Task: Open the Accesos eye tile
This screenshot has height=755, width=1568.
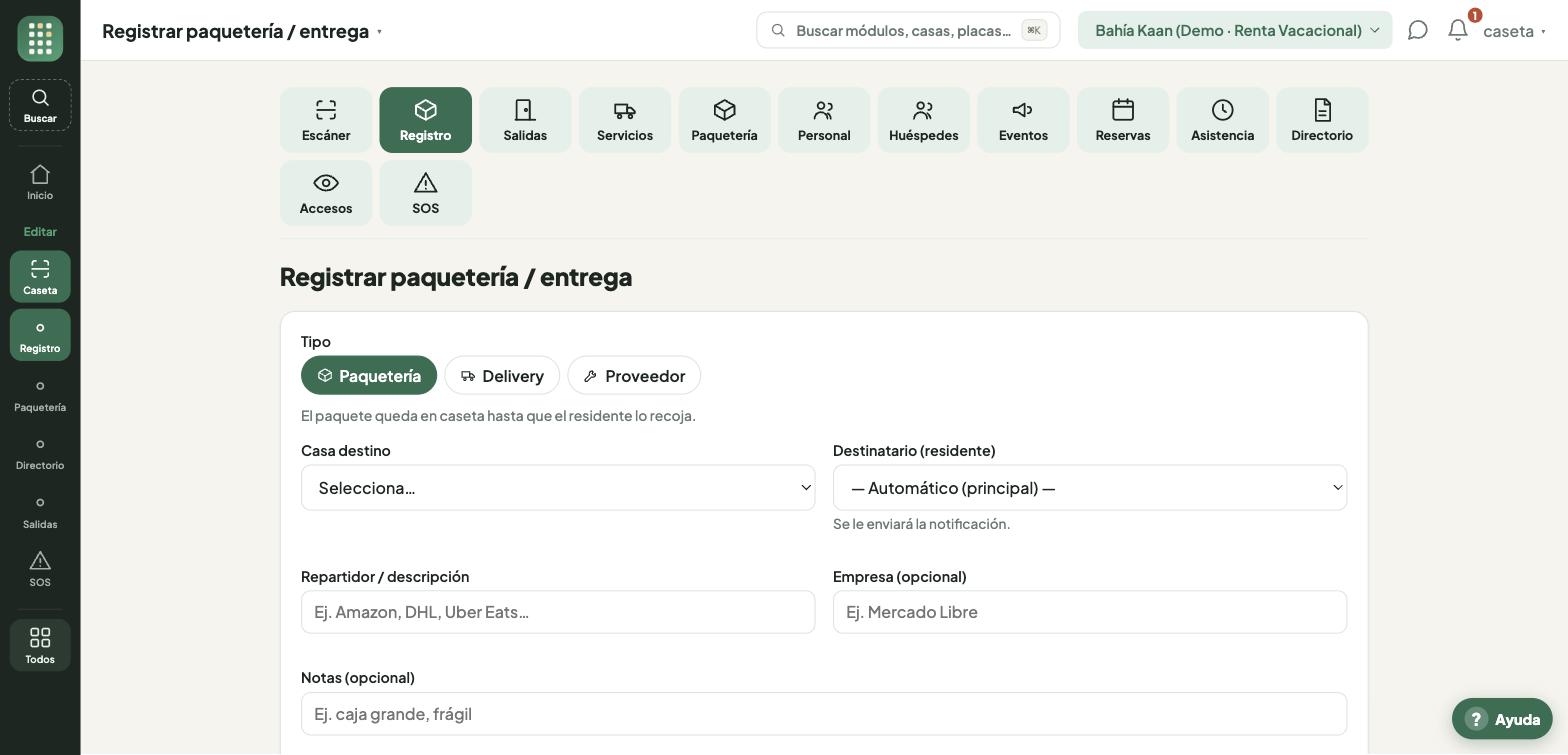Action: (x=326, y=193)
